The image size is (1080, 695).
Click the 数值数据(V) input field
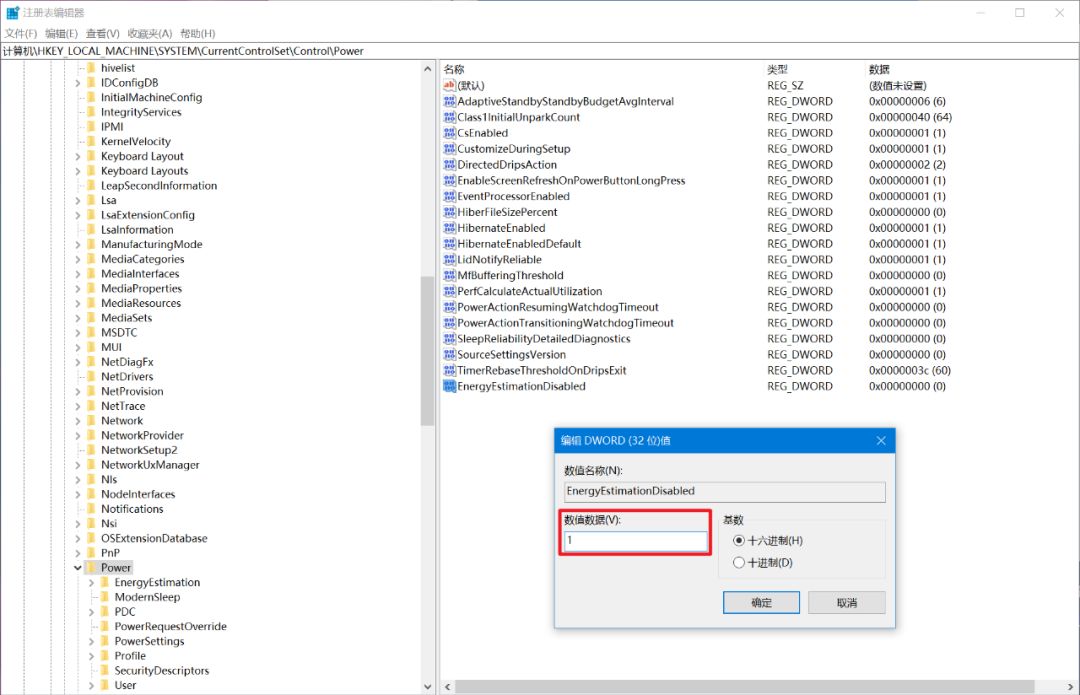point(636,540)
